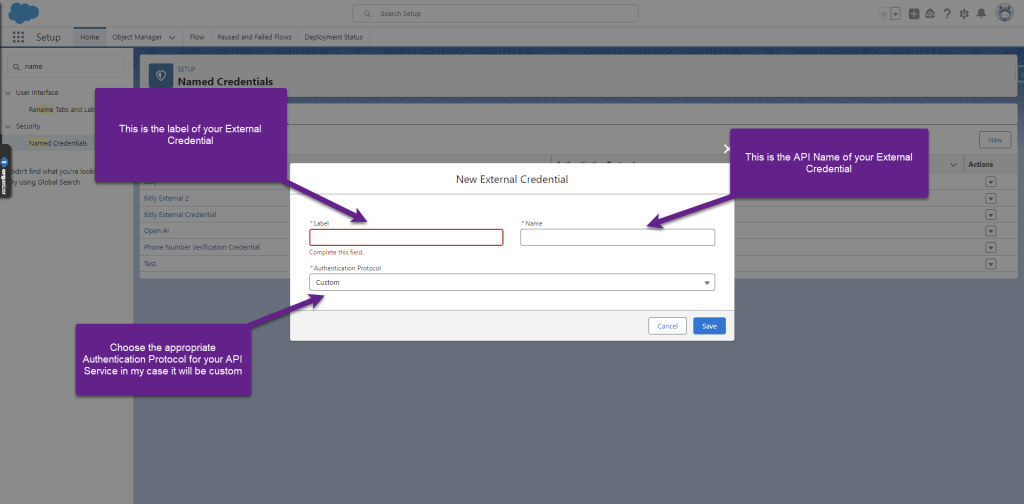This screenshot has width=1024, height=504.
Task: Select Named Credentials in the sidebar
Action: point(58,143)
